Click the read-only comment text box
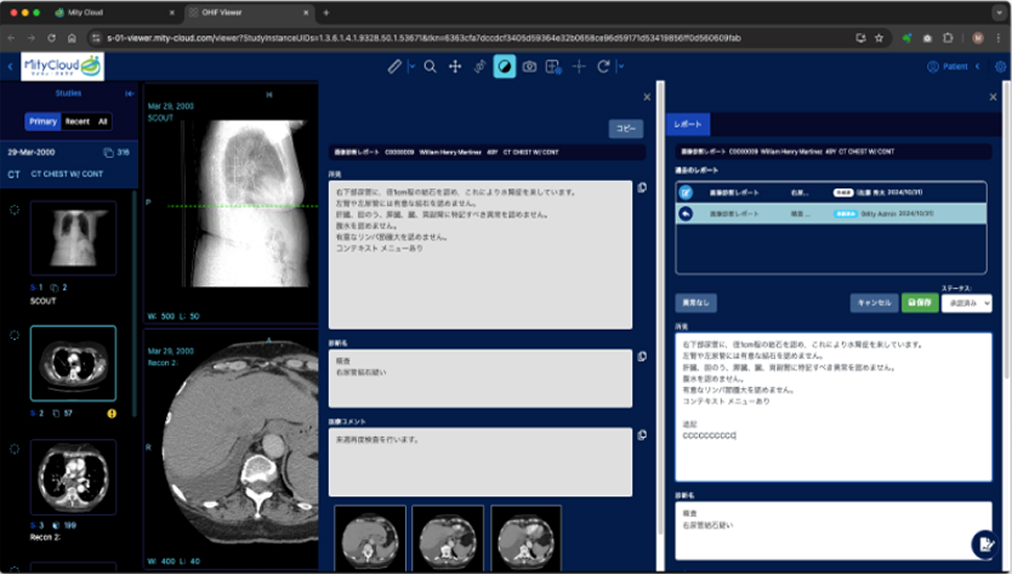Image resolution: width=1012 pixels, height=574 pixels. click(x=480, y=462)
